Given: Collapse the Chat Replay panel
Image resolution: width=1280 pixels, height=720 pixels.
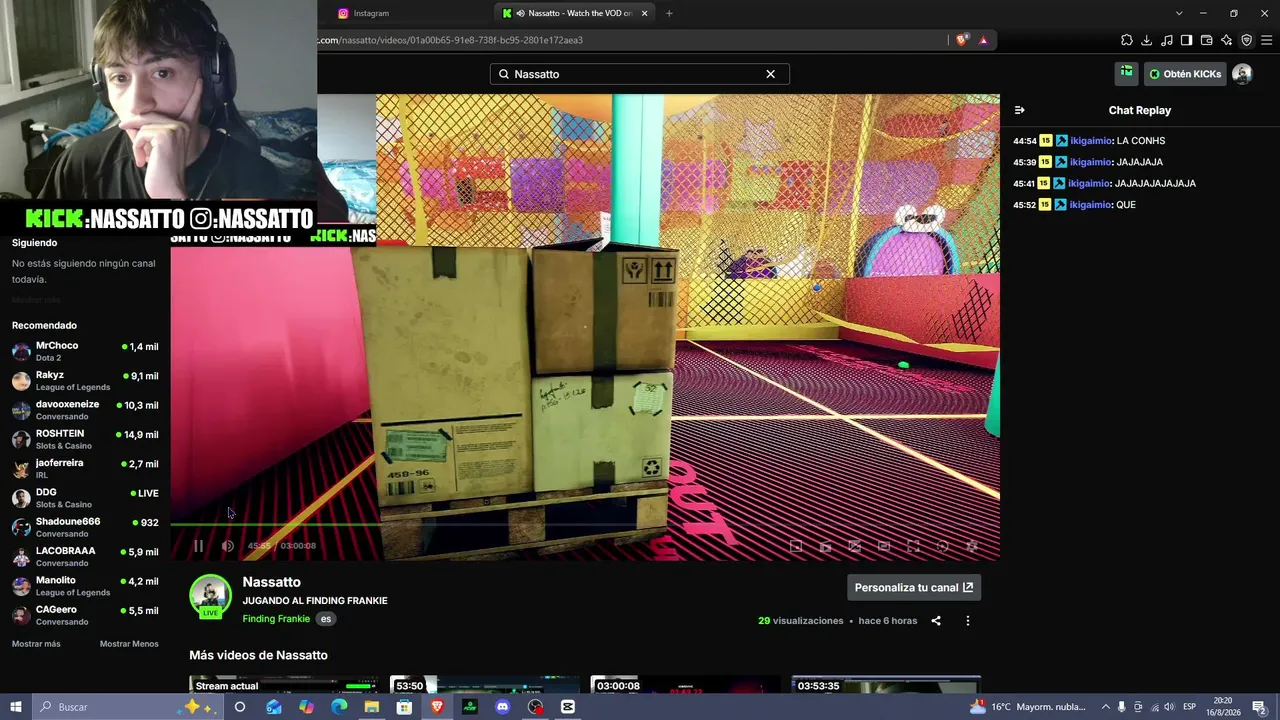Looking at the screenshot, I should point(1019,110).
